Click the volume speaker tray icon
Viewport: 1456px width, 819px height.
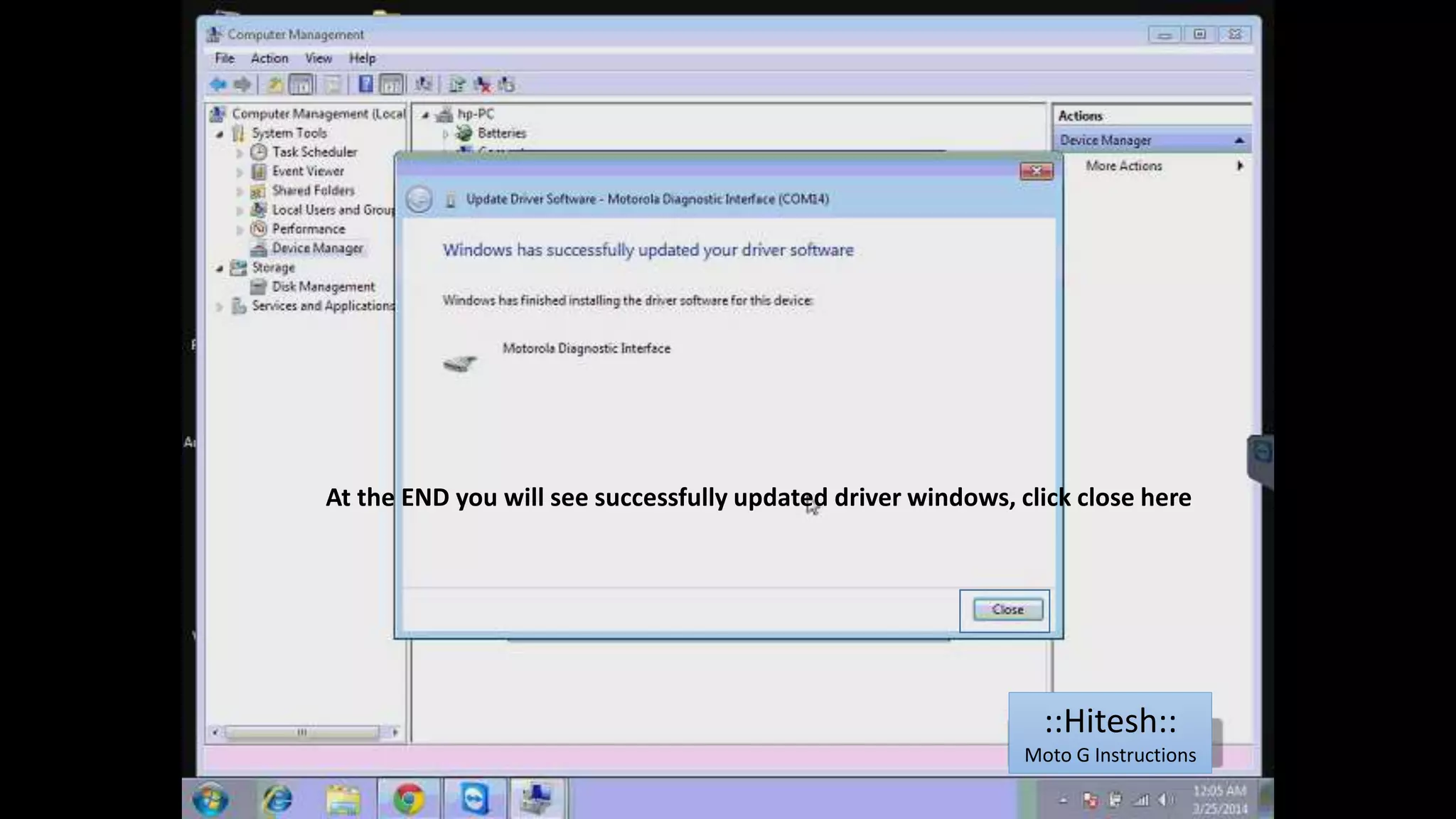(1165, 800)
